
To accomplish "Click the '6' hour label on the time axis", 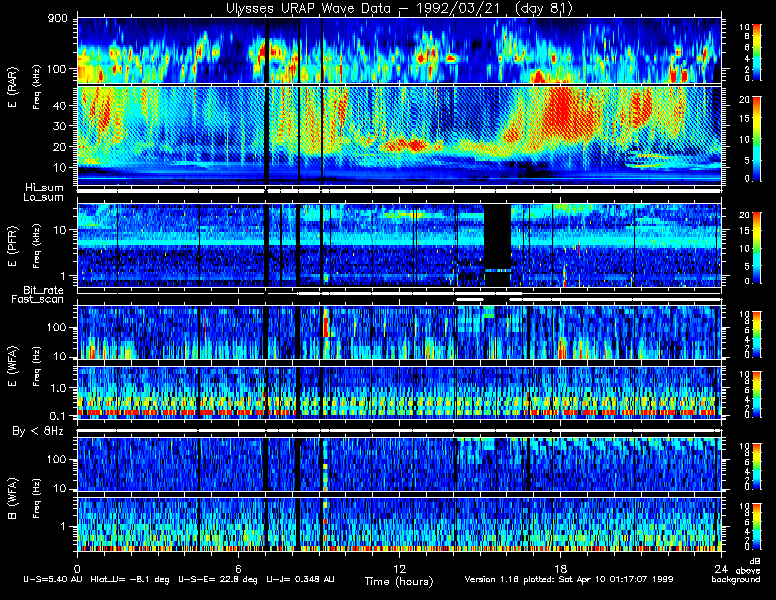I will click(x=238, y=568).
